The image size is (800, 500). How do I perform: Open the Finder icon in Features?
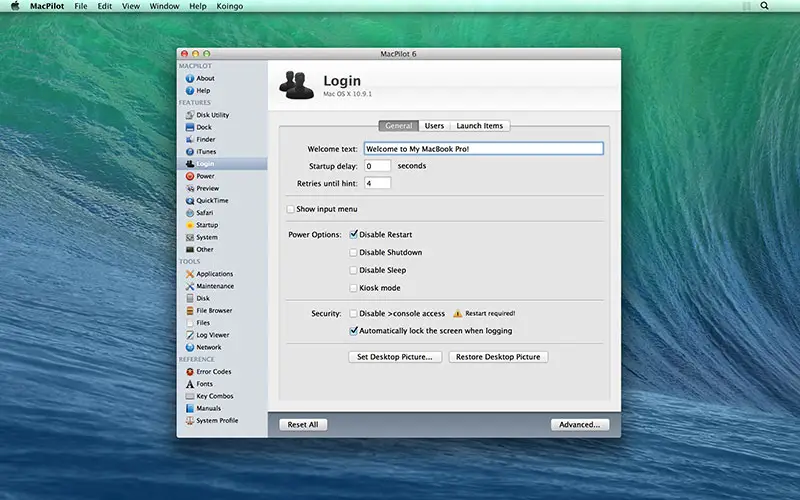click(x=190, y=139)
